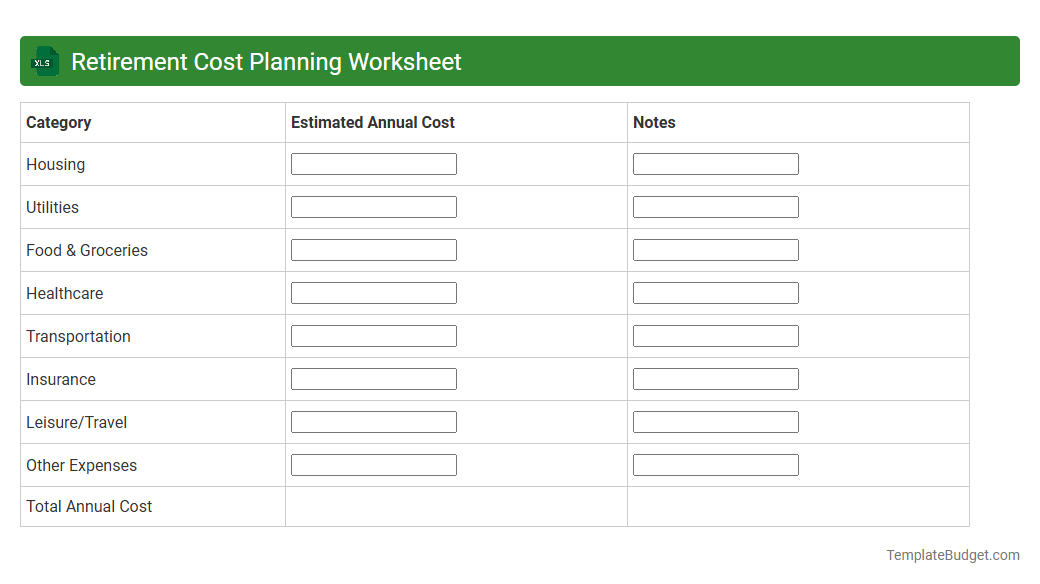
Task: Click the Leisure/Travel cost input box
Action: pyautogui.click(x=373, y=421)
